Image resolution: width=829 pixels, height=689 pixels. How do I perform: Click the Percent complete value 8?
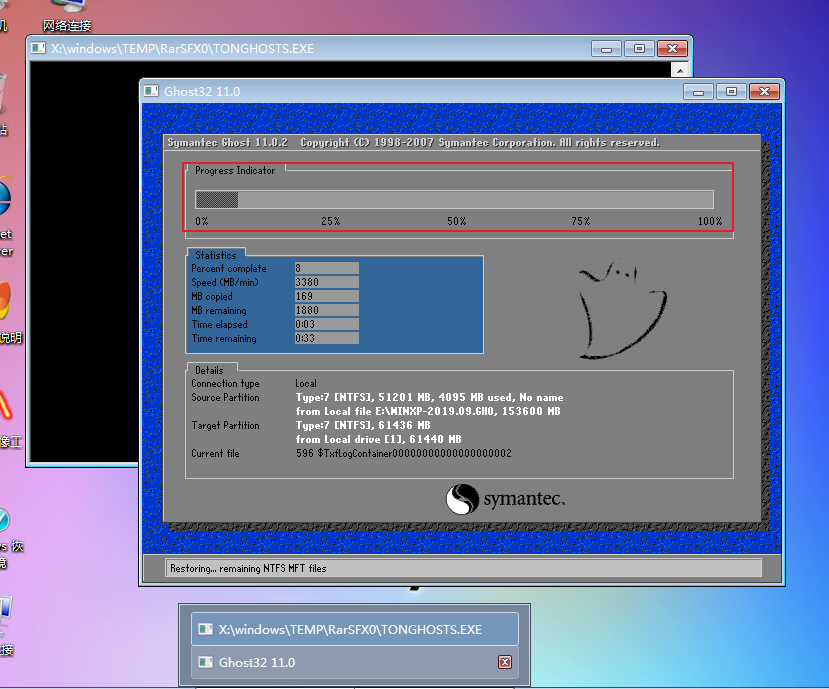coord(327,268)
